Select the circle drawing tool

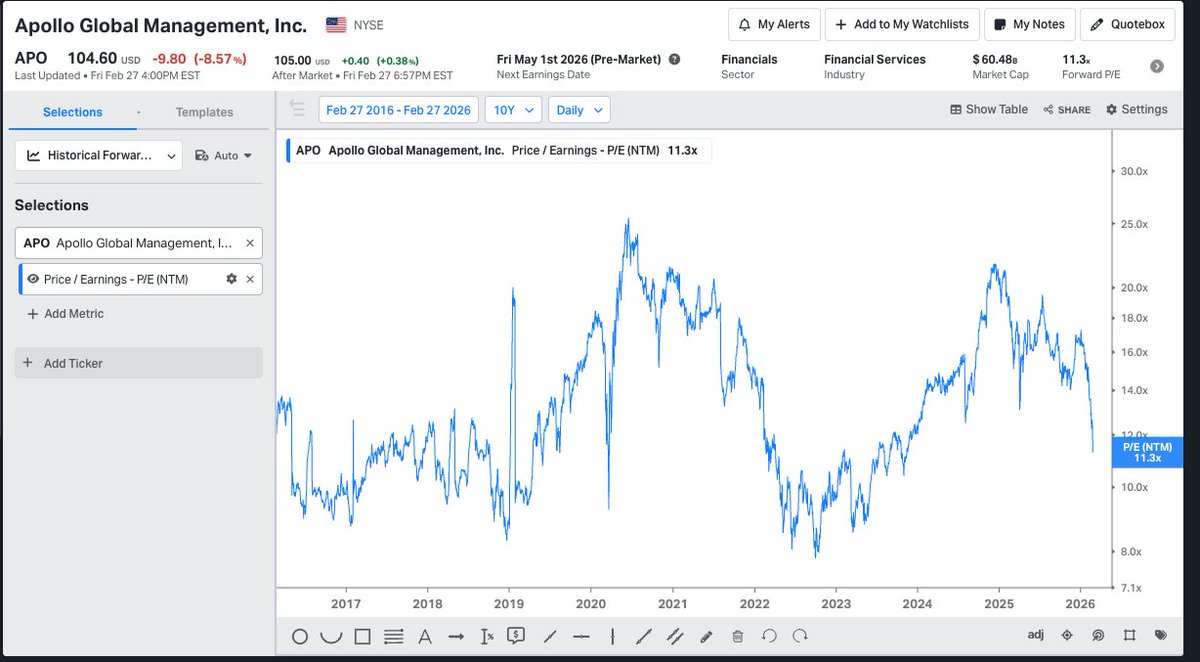[x=299, y=636]
